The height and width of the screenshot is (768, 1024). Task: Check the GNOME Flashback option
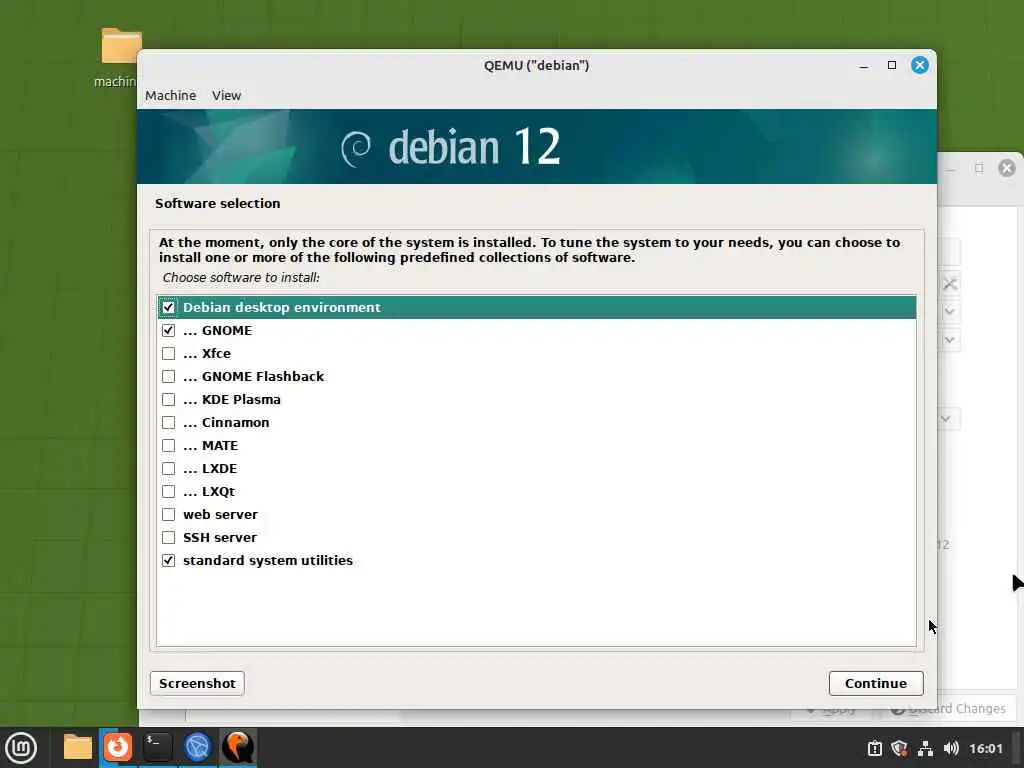[168, 376]
